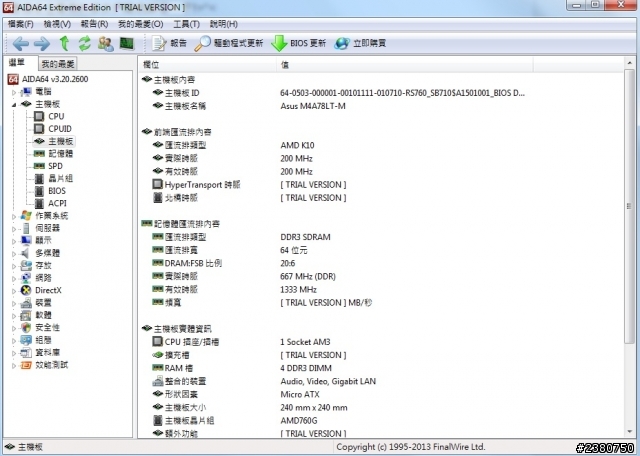
Task: Click the 伺服器 server icon
Action: [26, 228]
